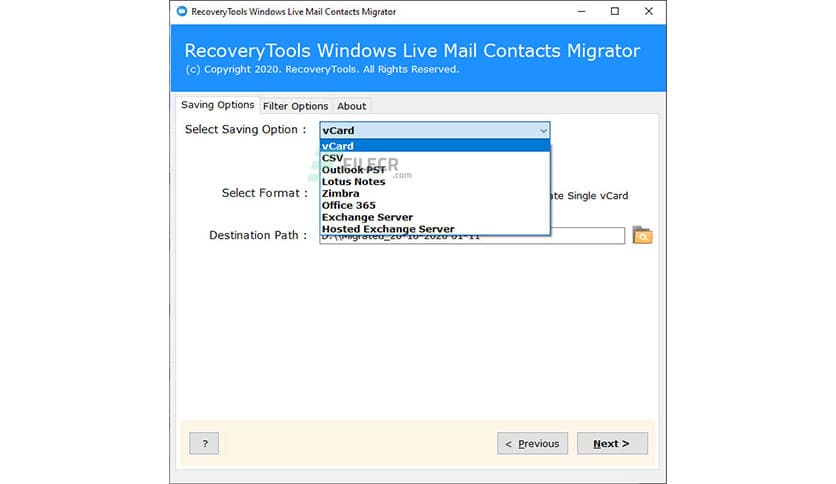The image size is (836, 484).
Task: Click the question mark help button
Action: click(204, 443)
